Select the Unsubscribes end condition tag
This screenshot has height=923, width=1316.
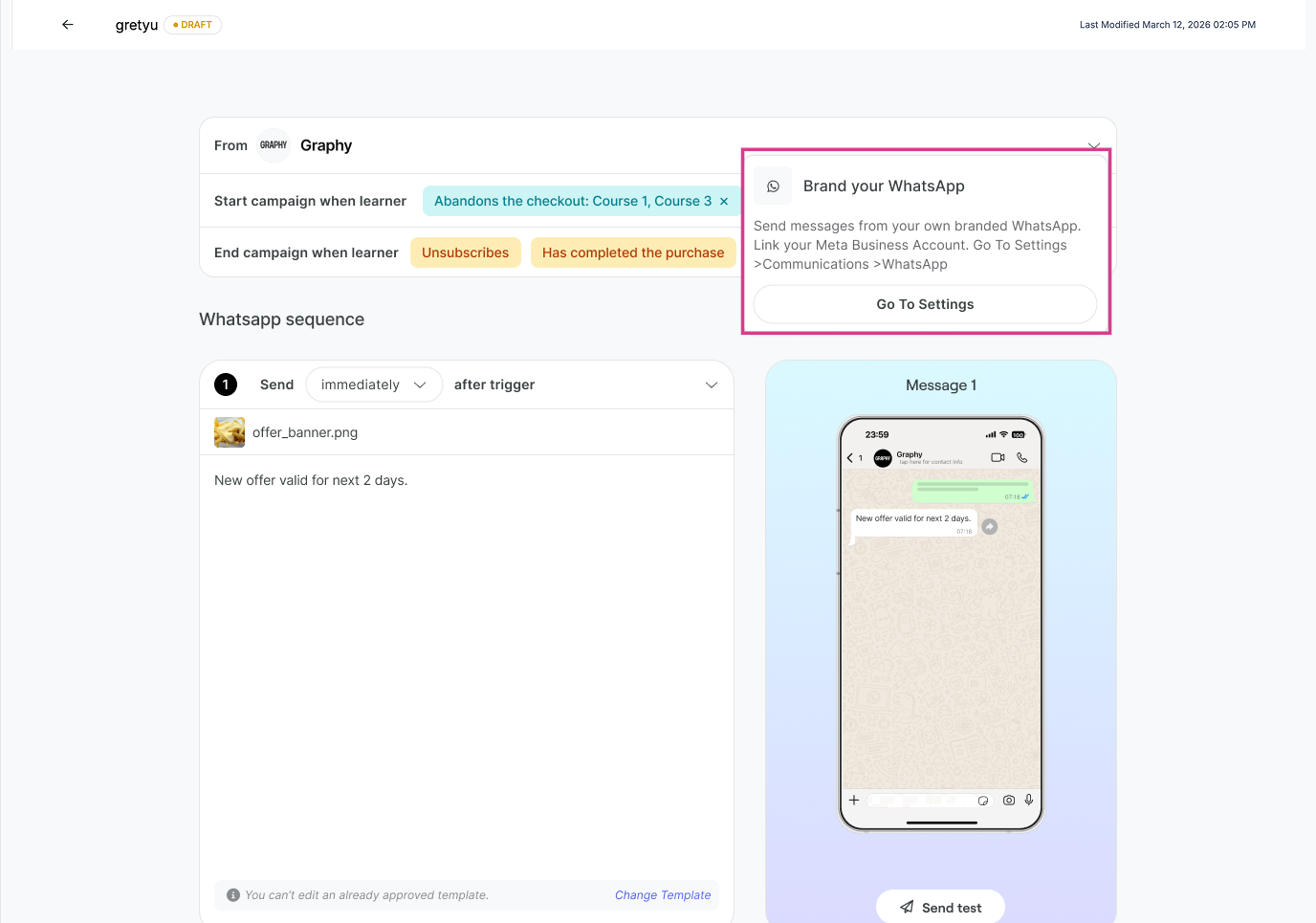coord(466,253)
